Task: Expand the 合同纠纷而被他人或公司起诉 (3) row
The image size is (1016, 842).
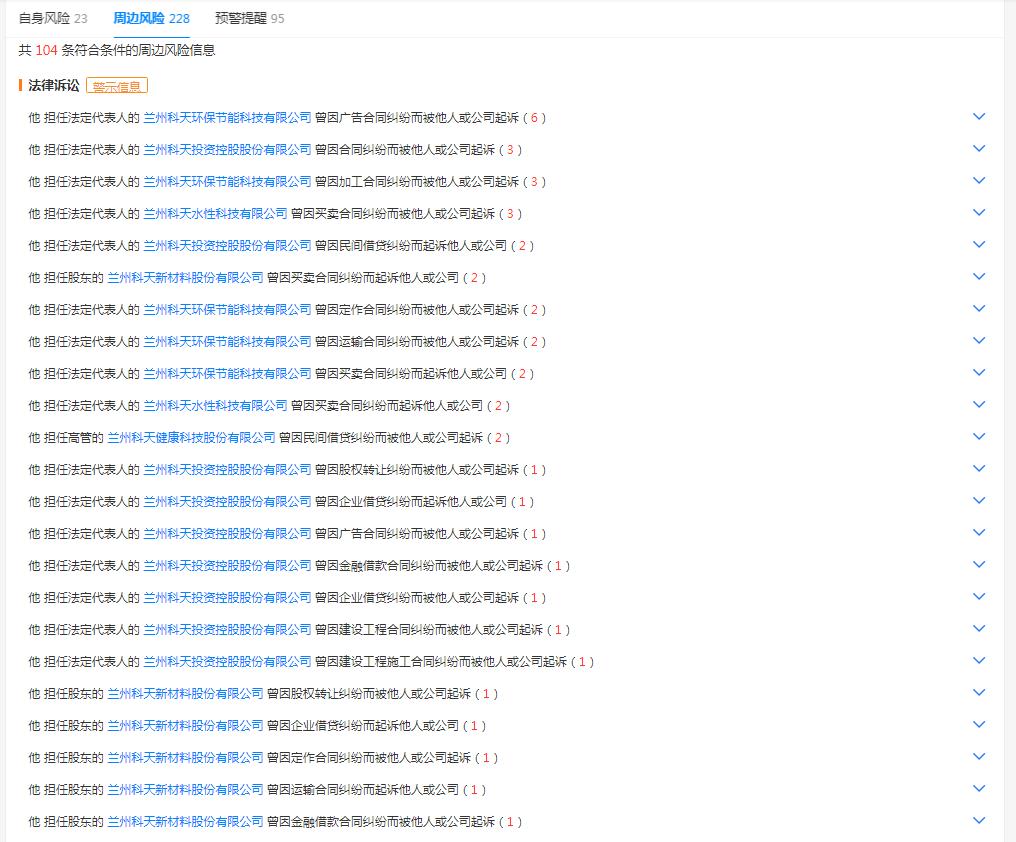Action: tap(979, 148)
